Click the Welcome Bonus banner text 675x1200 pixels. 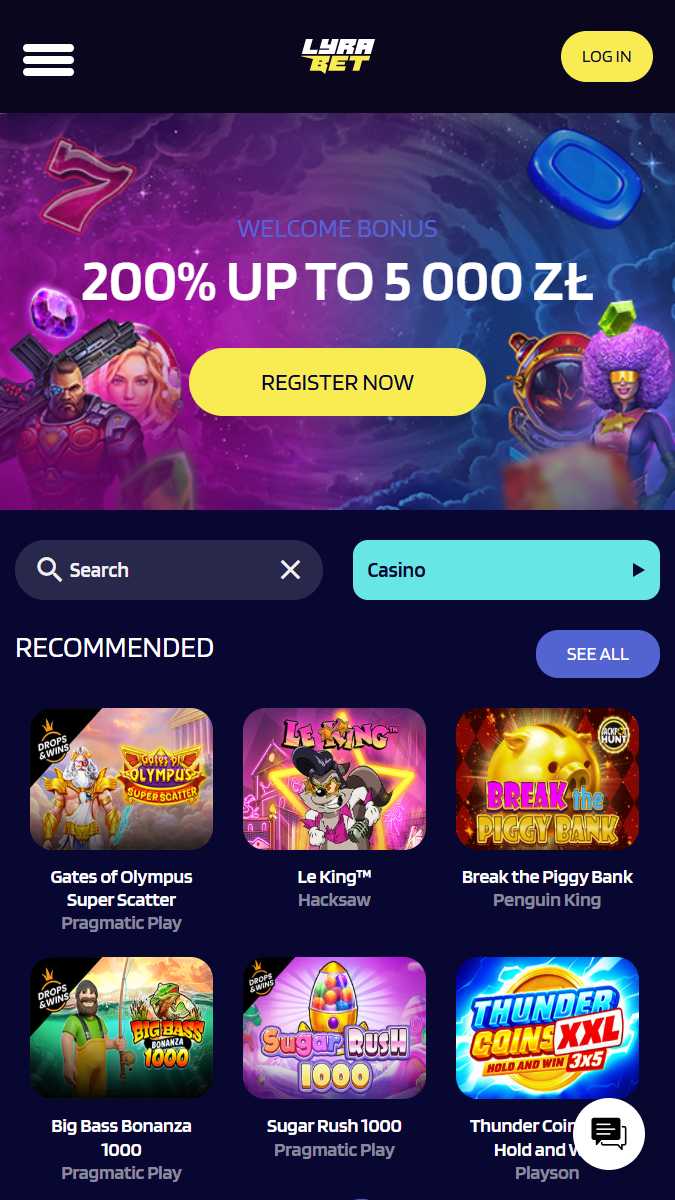point(337,229)
